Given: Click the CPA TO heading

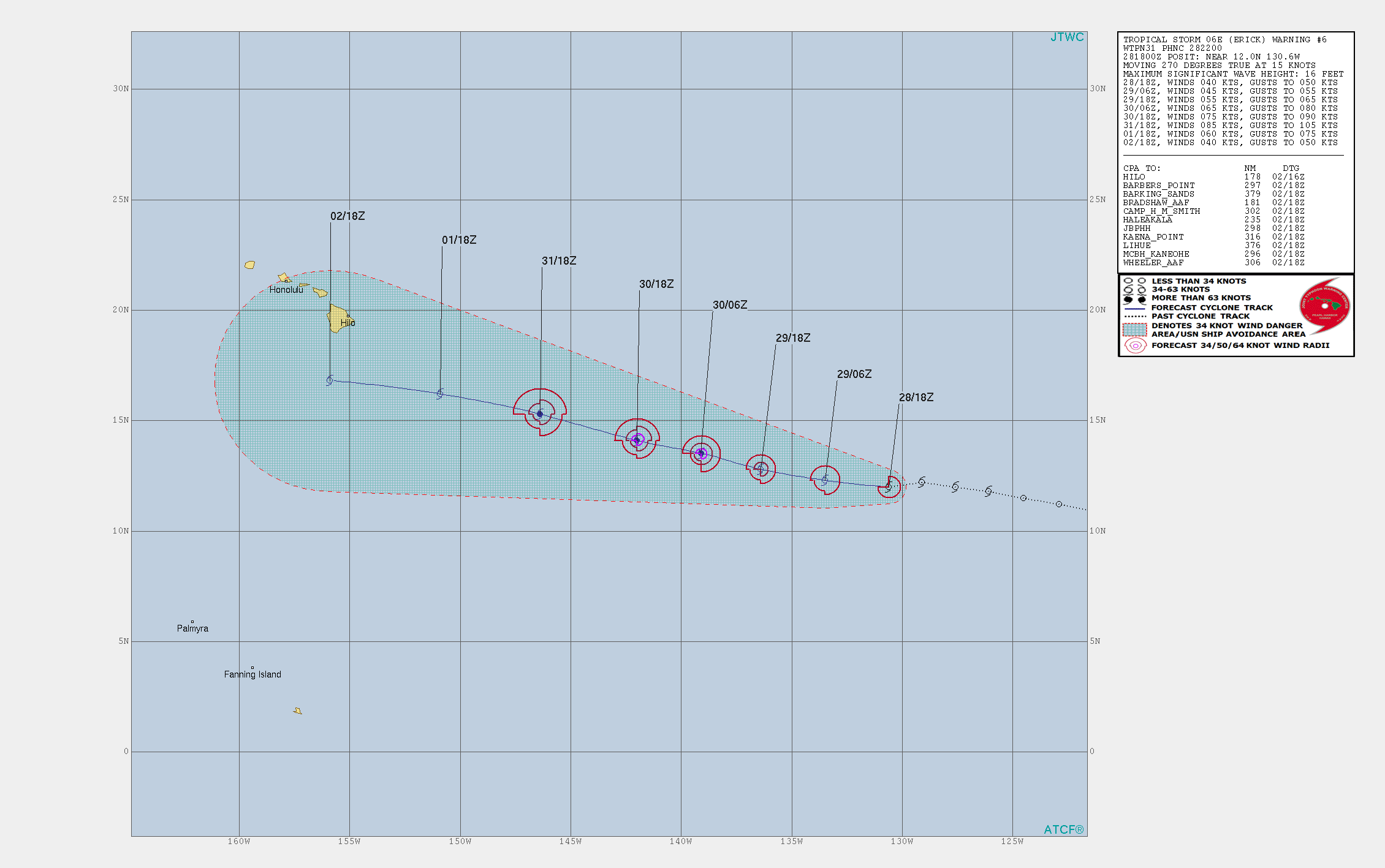Looking at the screenshot, I should [1142, 168].
